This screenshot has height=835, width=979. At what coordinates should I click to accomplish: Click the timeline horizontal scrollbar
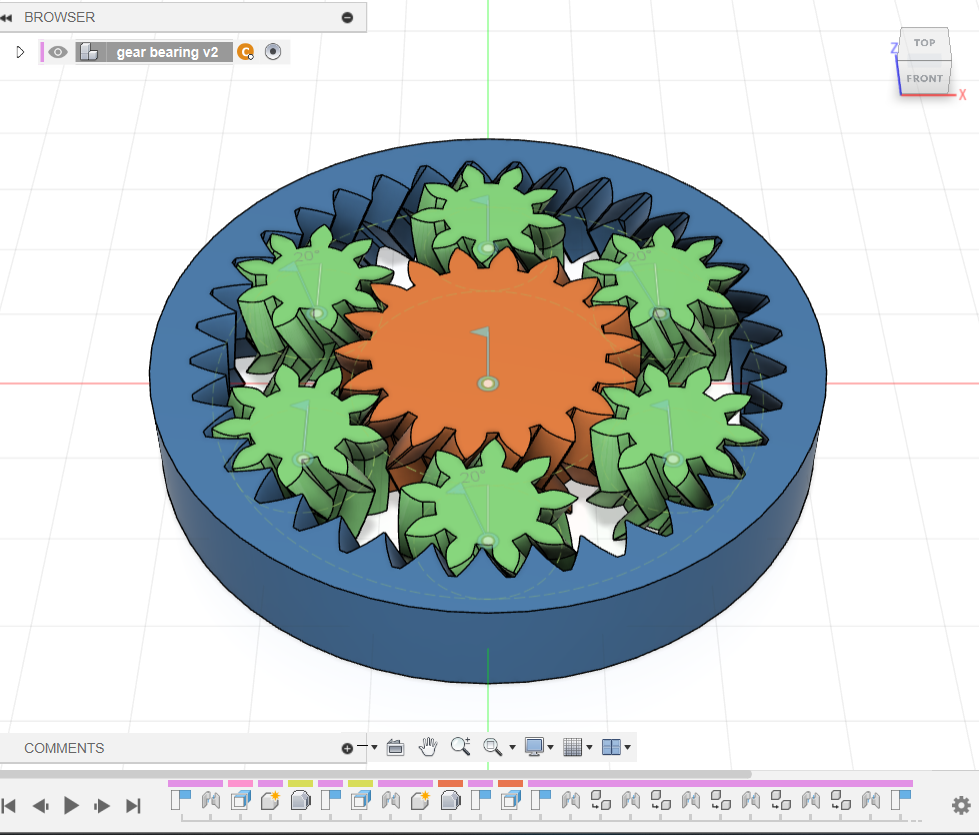point(375,774)
